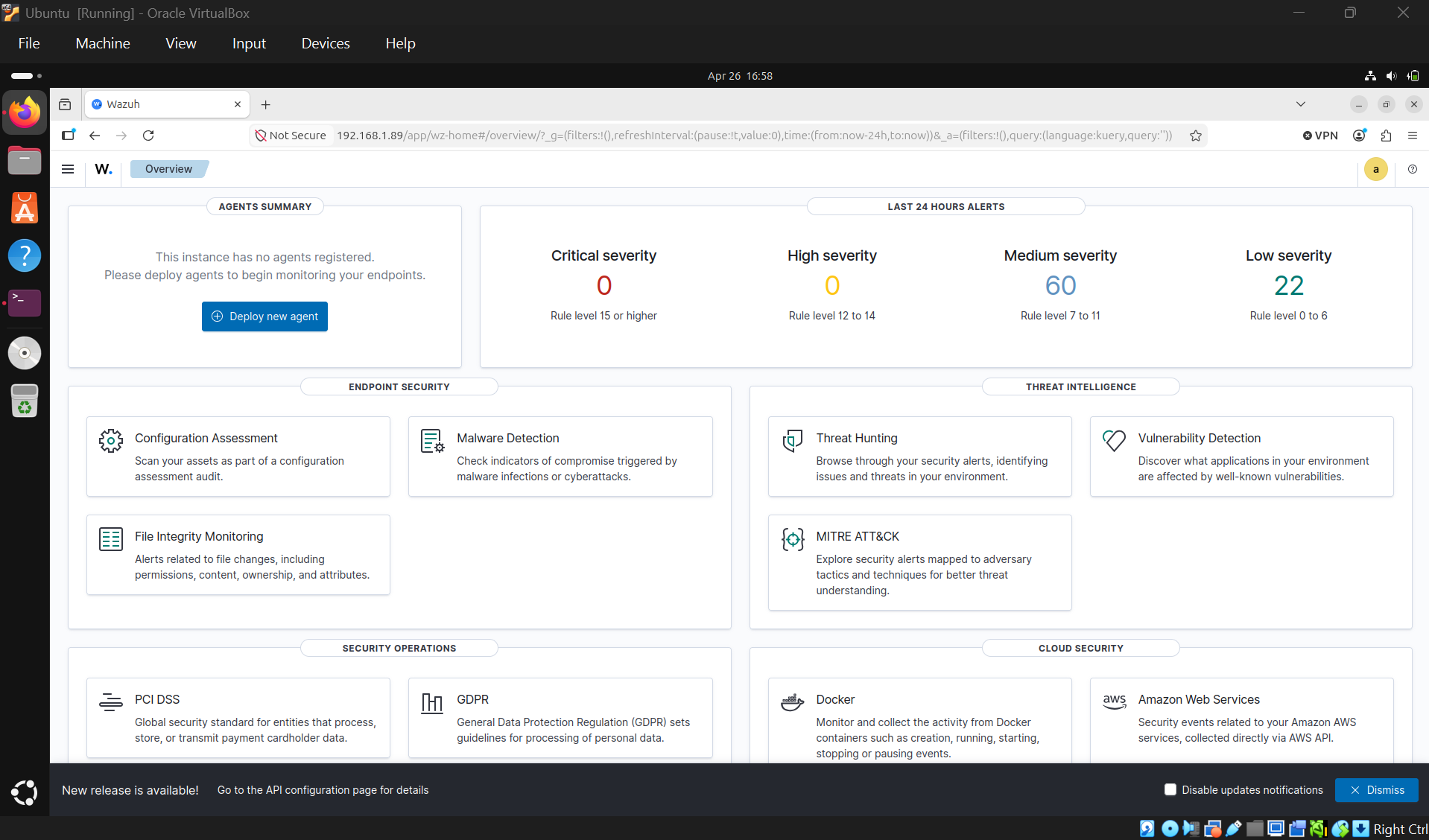Select the Wazuh browser tab
Viewport: 1429px width, 840px height.
(167, 104)
